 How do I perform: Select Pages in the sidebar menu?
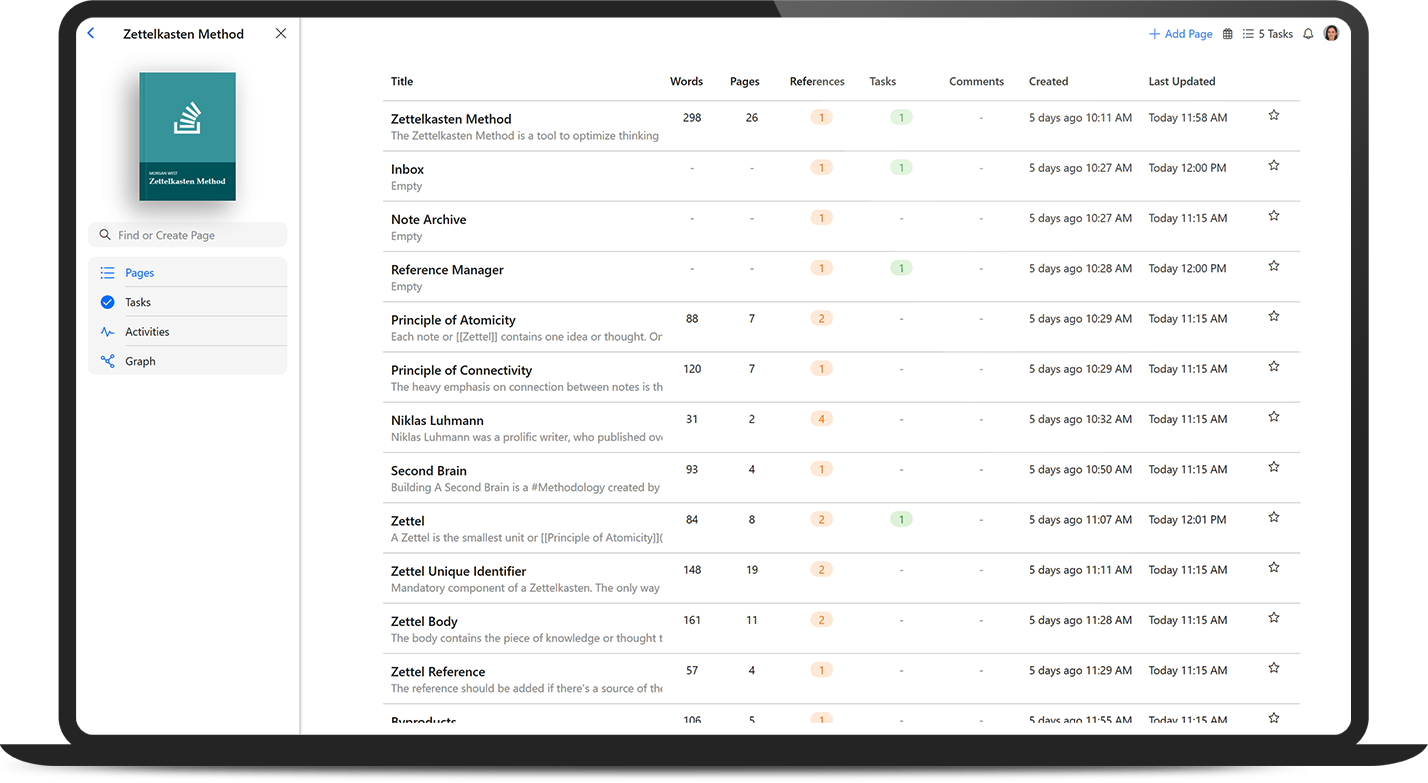click(x=139, y=273)
